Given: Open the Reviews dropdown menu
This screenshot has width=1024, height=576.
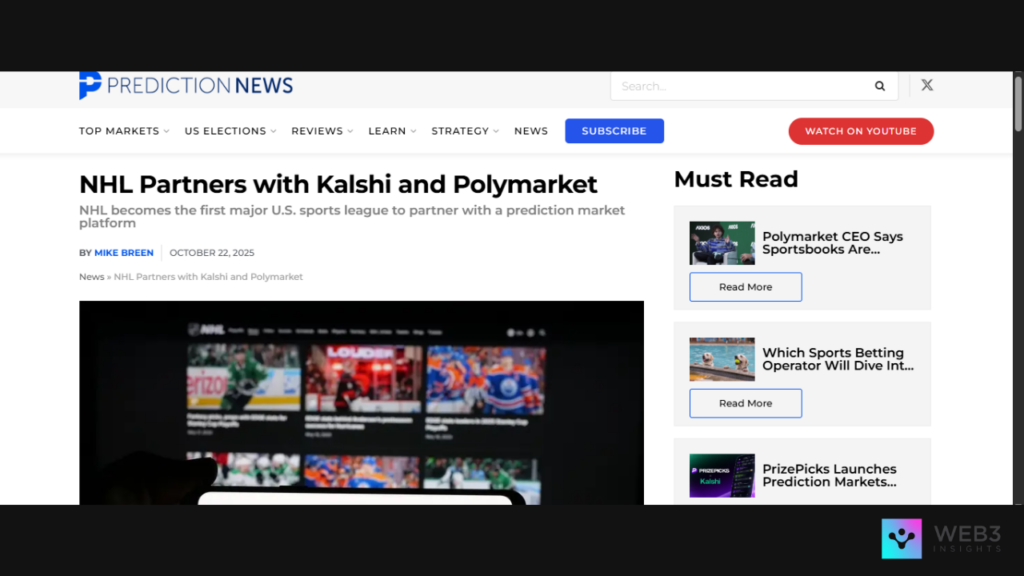Looking at the screenshot, I should click(x=323, y=131).
